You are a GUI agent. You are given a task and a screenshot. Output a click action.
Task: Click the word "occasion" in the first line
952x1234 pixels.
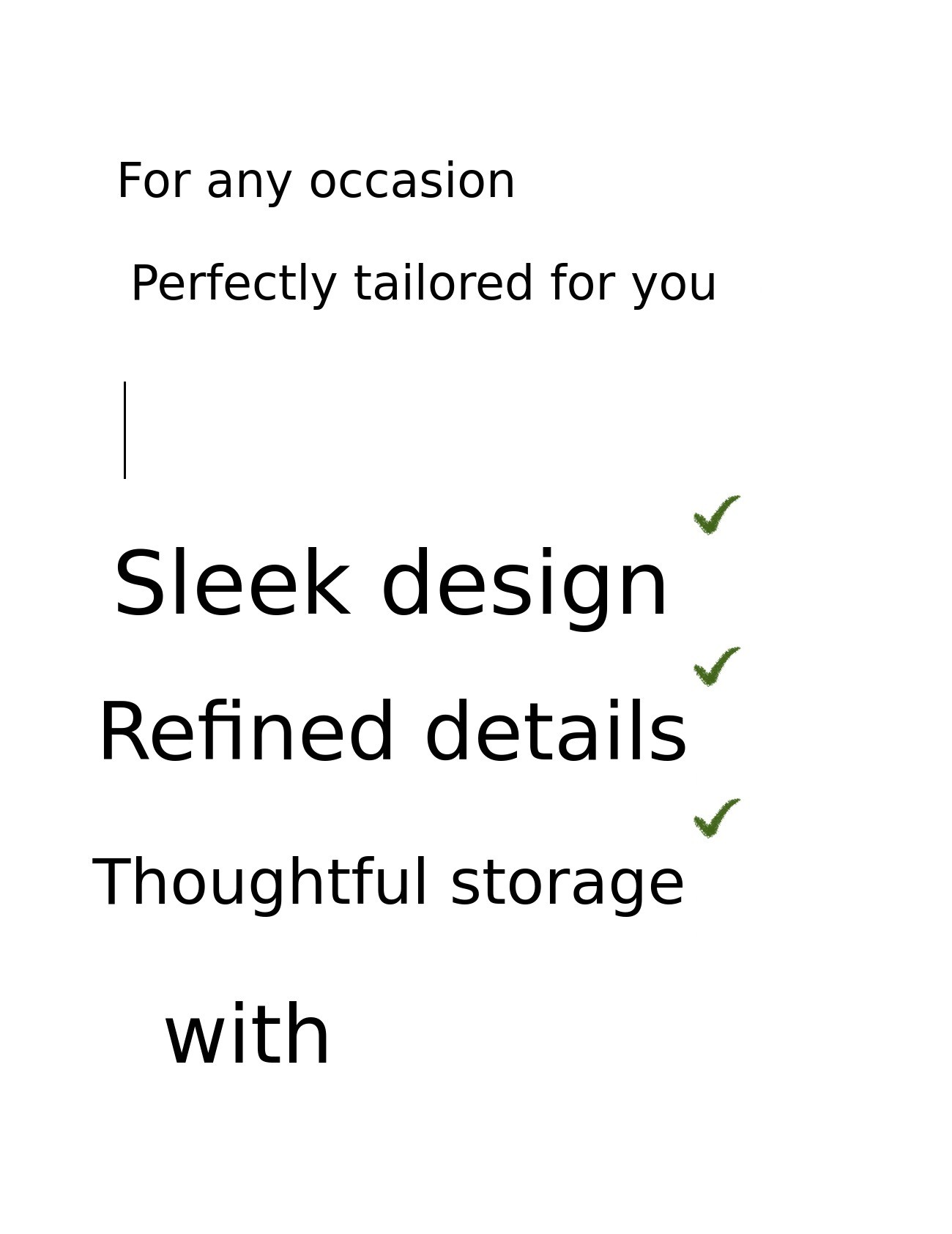(412, 181)
